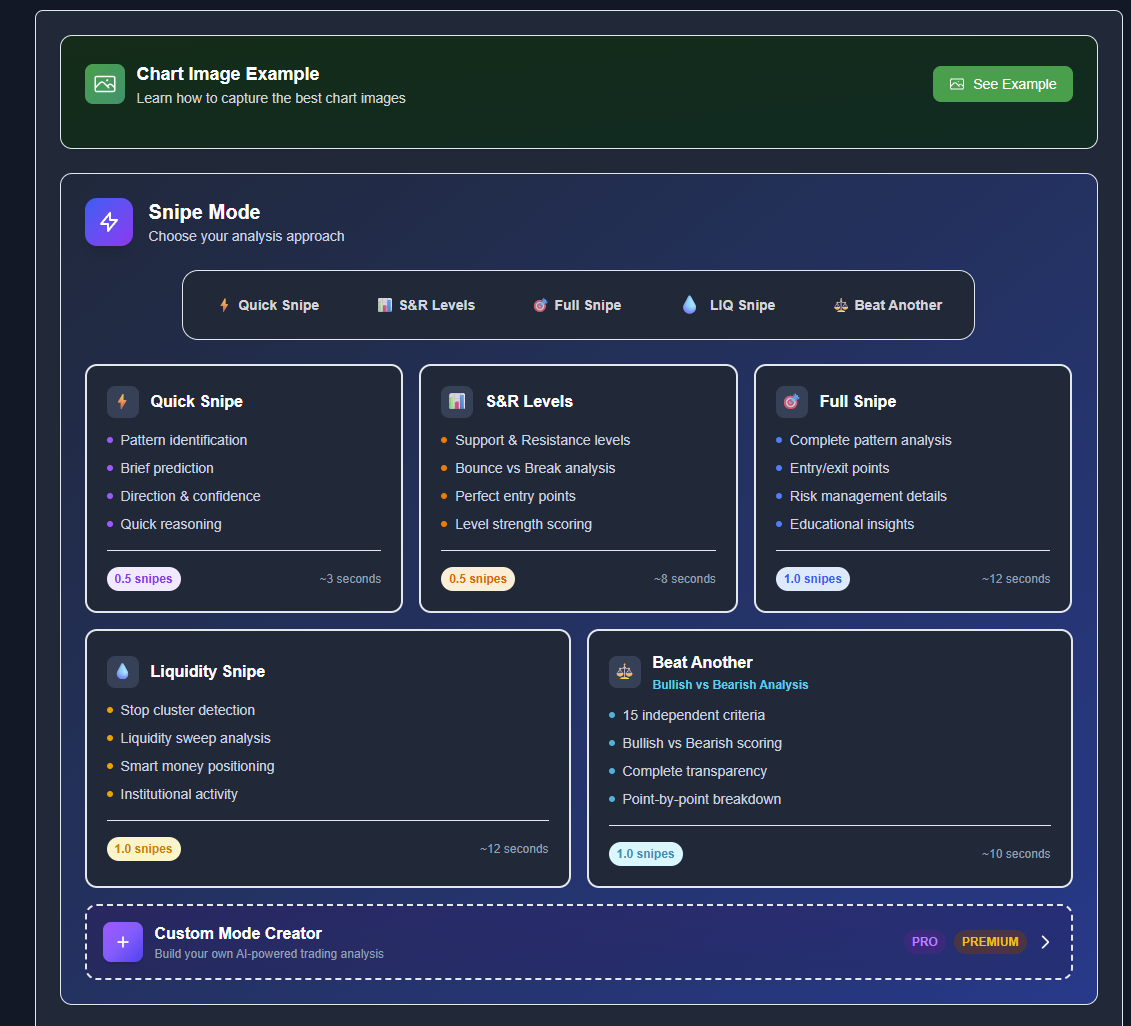1131x1026 pixels.
Task: Click the droplet icon on the LIQ Snipe tab
Action: tap(689, 304)
